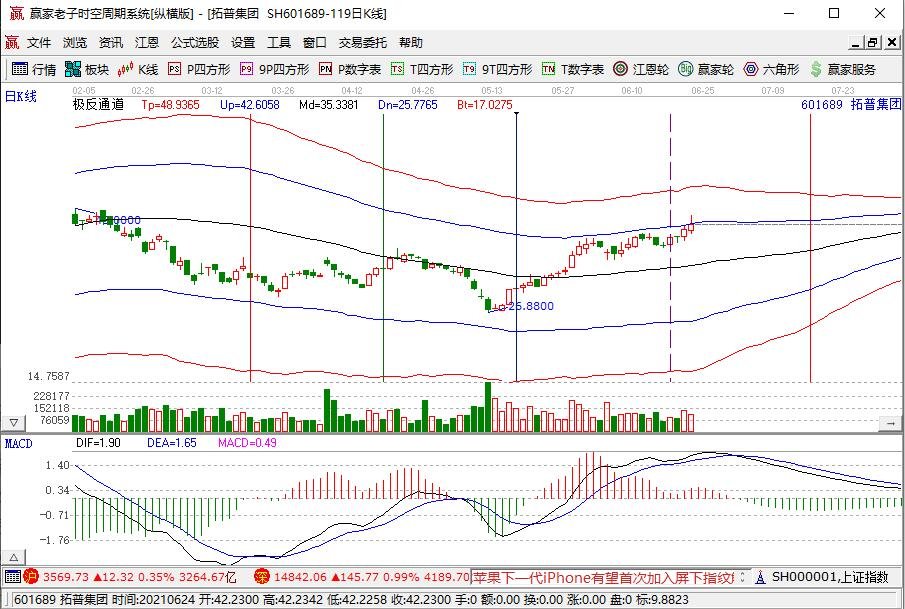
Task: Open the 帮助 menu
Action: pos(410,42)
